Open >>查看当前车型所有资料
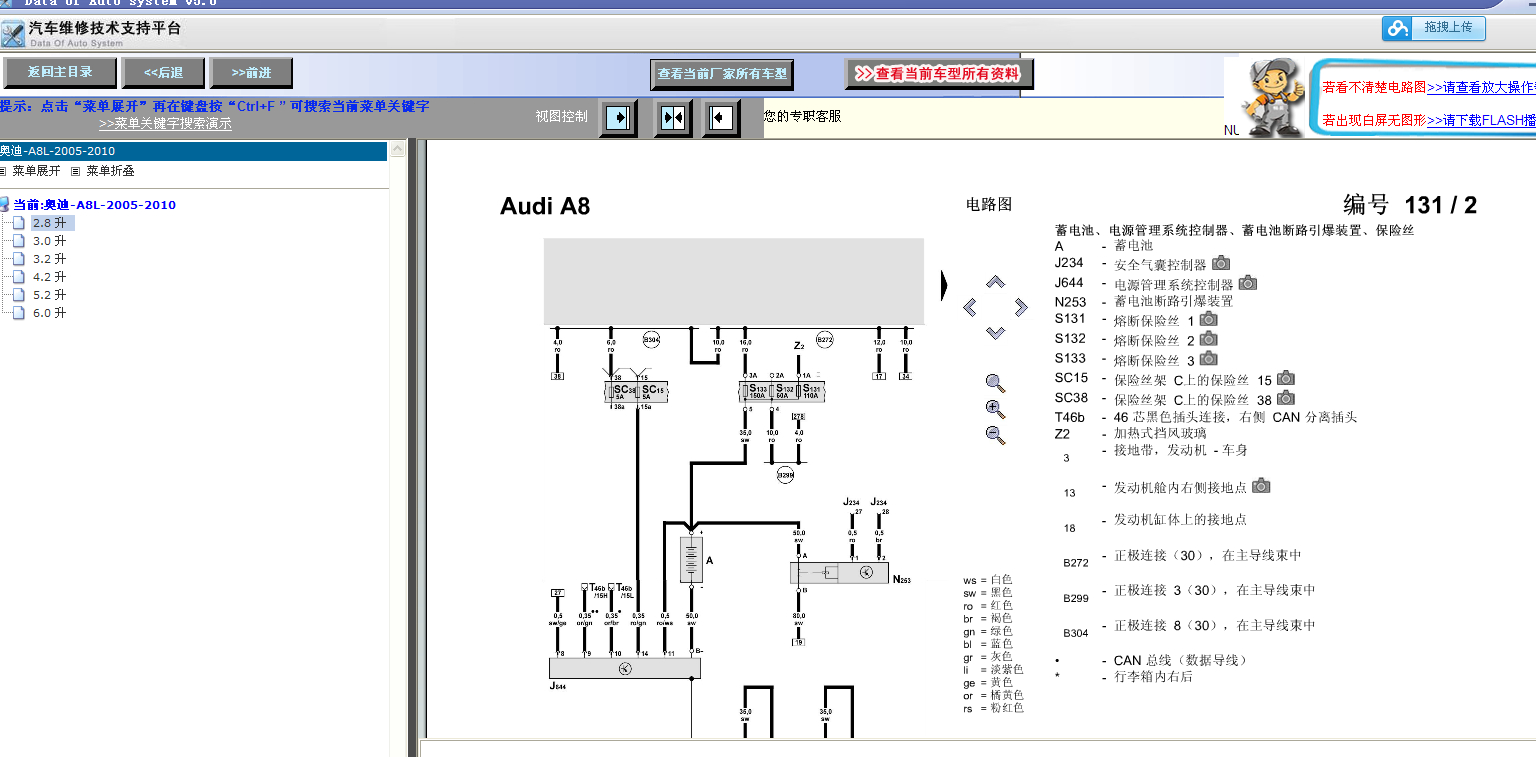Screen dimensions: 1536x757 939,74
